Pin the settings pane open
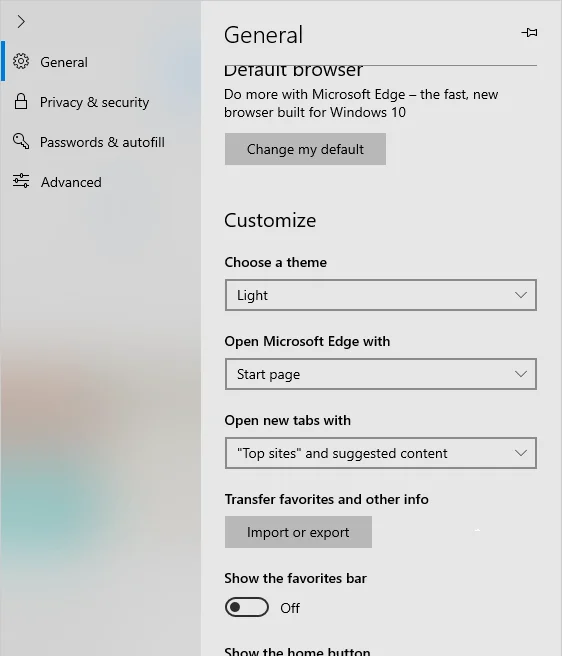Viewport: 562px width, 656px height. pyautogui.click(x=529, y=32)
